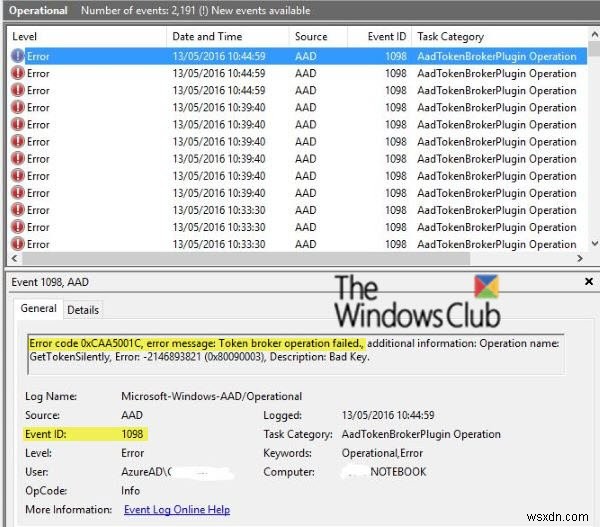Click the error description text box

[296, 355]
